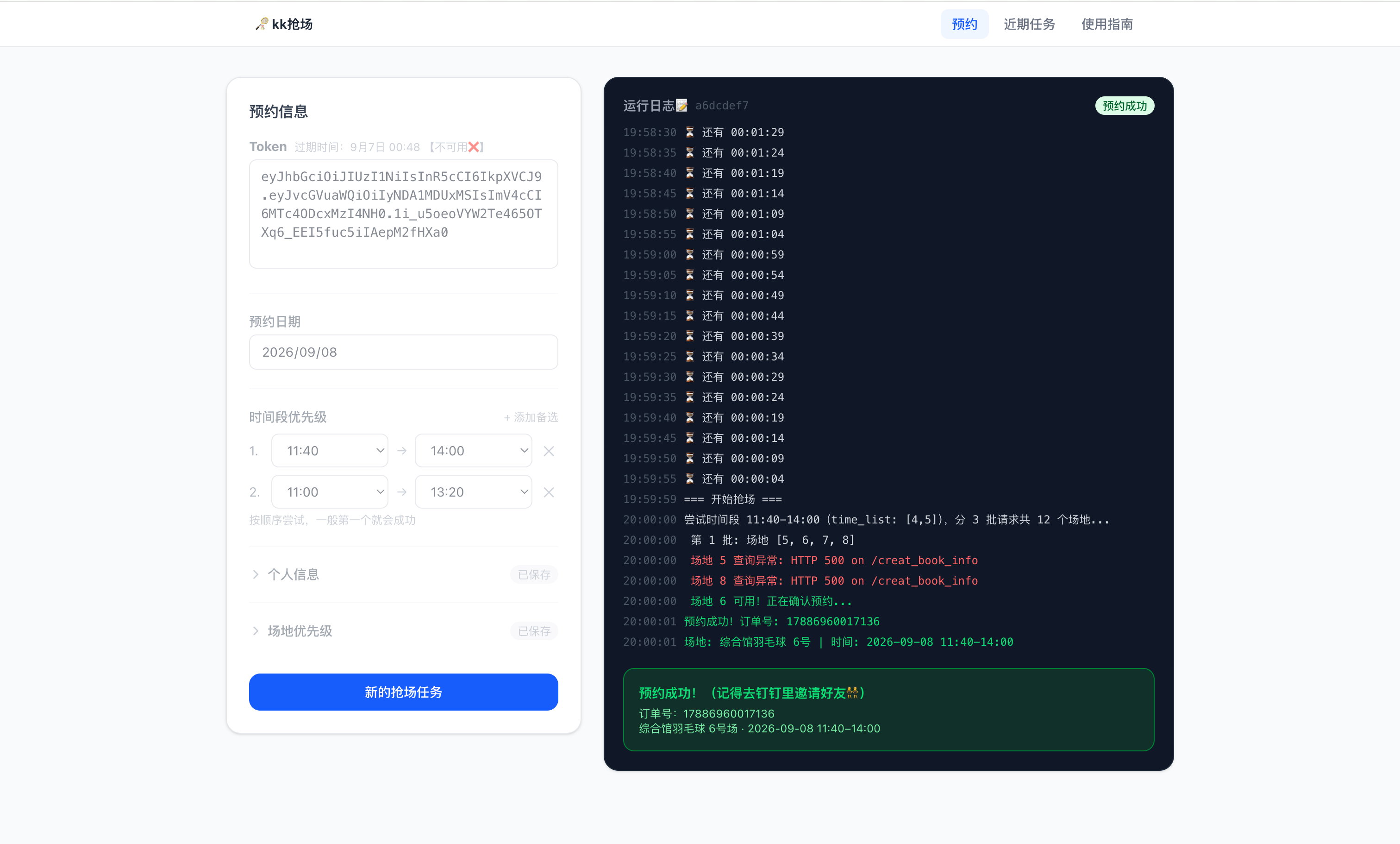The image size is (1400, 844).
Task: Click the 场地 6 可用 log line
Action: (x=771, y=601)
